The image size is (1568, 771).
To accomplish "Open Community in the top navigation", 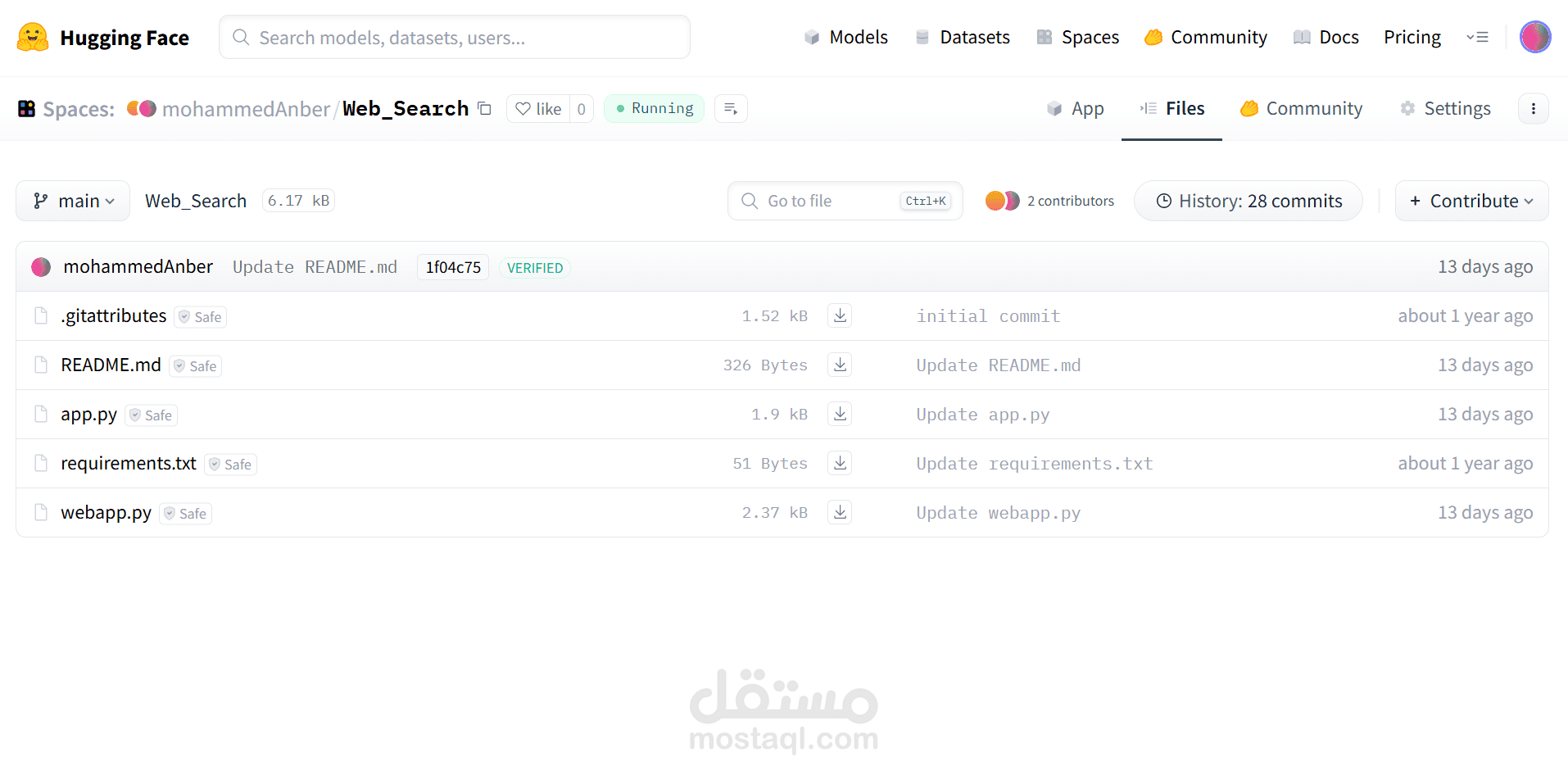I will click(x=1206, y=37).
